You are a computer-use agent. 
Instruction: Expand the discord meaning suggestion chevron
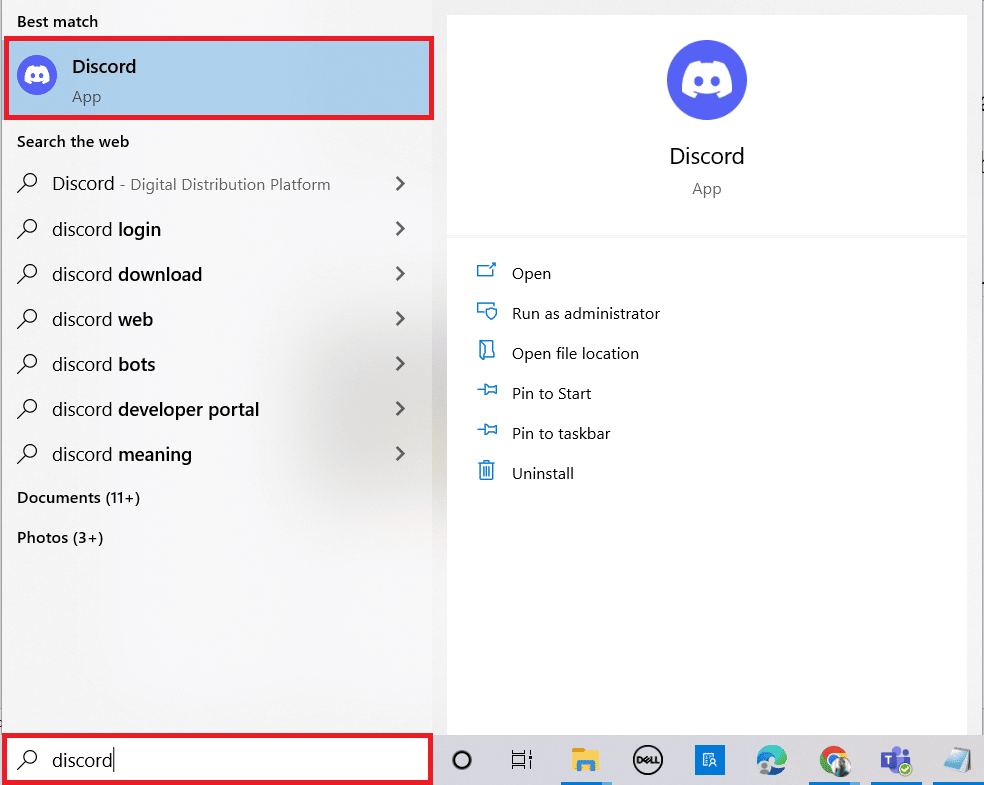[x=400, y=454]
